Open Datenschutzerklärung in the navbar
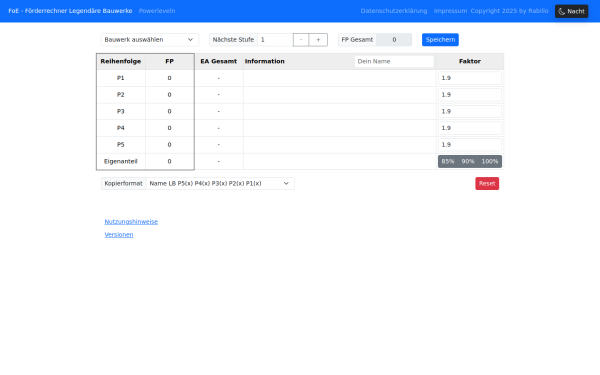600x375 pixels. (x=394, y=11)
